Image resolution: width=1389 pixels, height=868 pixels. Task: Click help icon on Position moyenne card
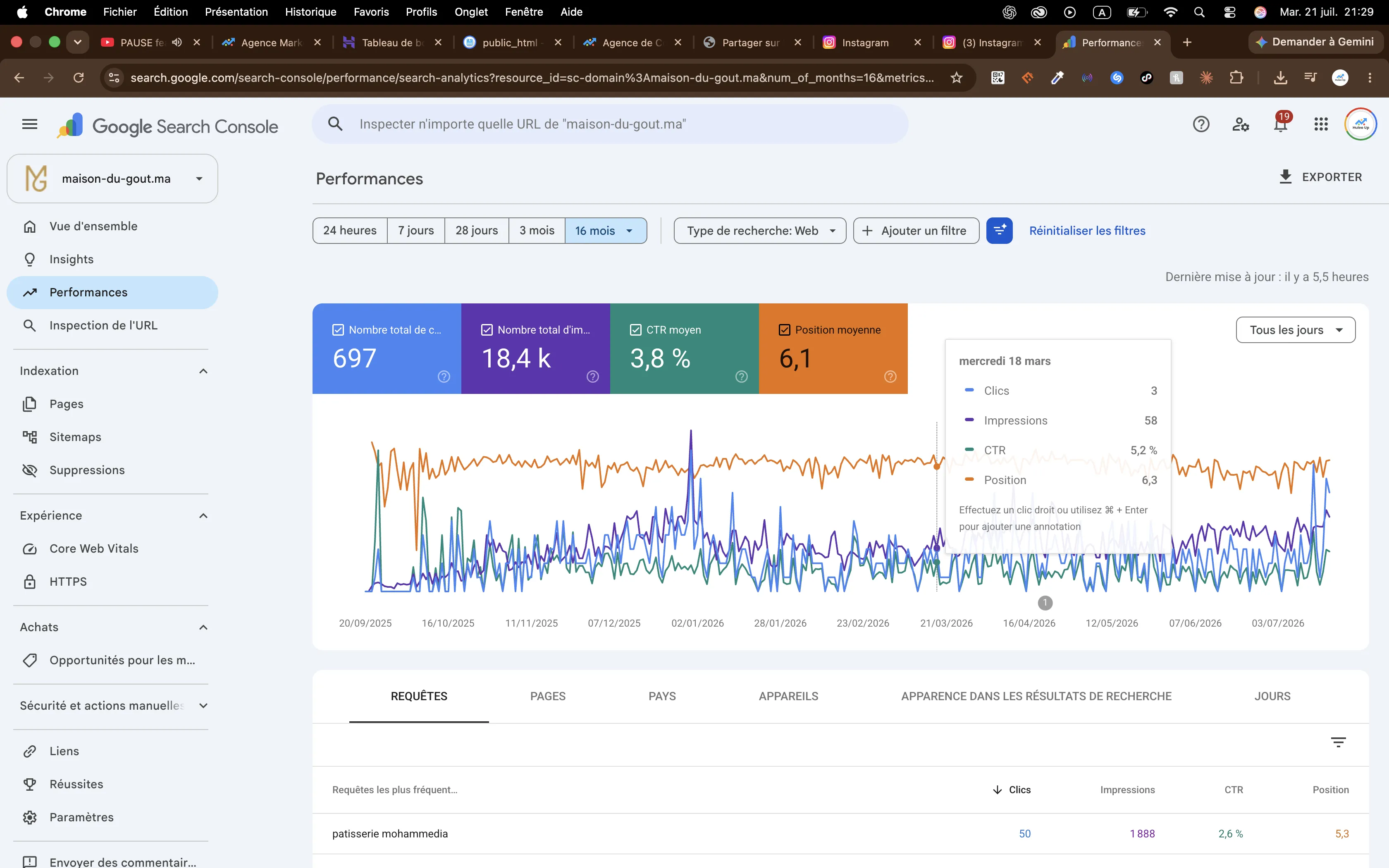(x=890, y=377)
